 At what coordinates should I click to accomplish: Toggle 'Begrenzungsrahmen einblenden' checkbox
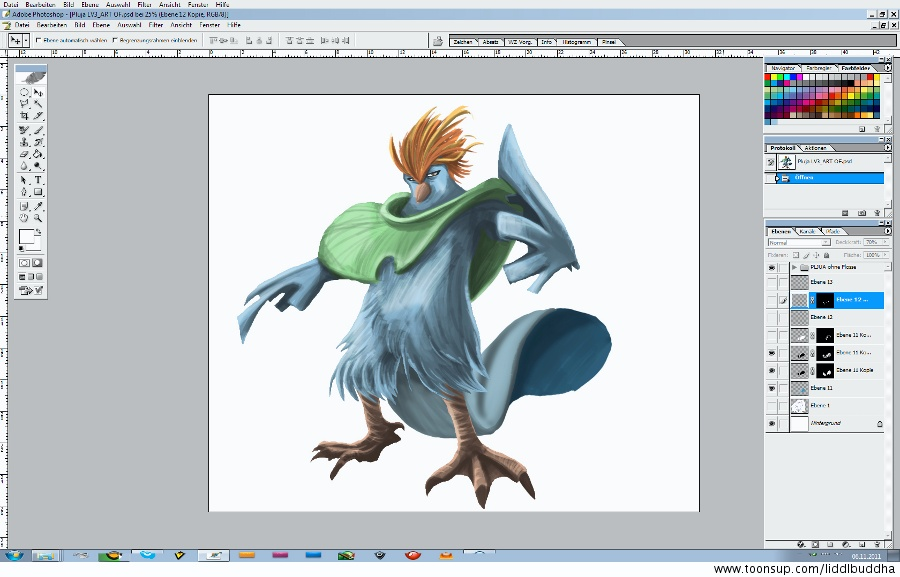[x=115, y=40]
